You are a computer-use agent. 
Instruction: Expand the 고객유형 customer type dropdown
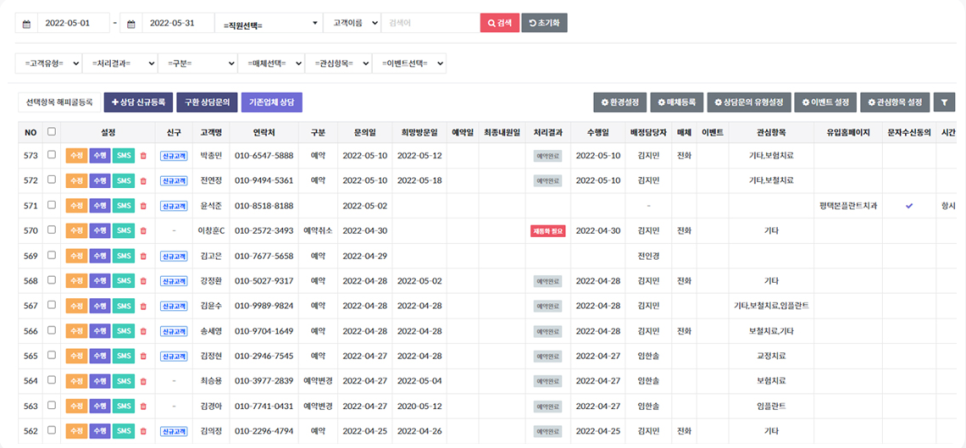pyautogui.click(x=48, y=63)
